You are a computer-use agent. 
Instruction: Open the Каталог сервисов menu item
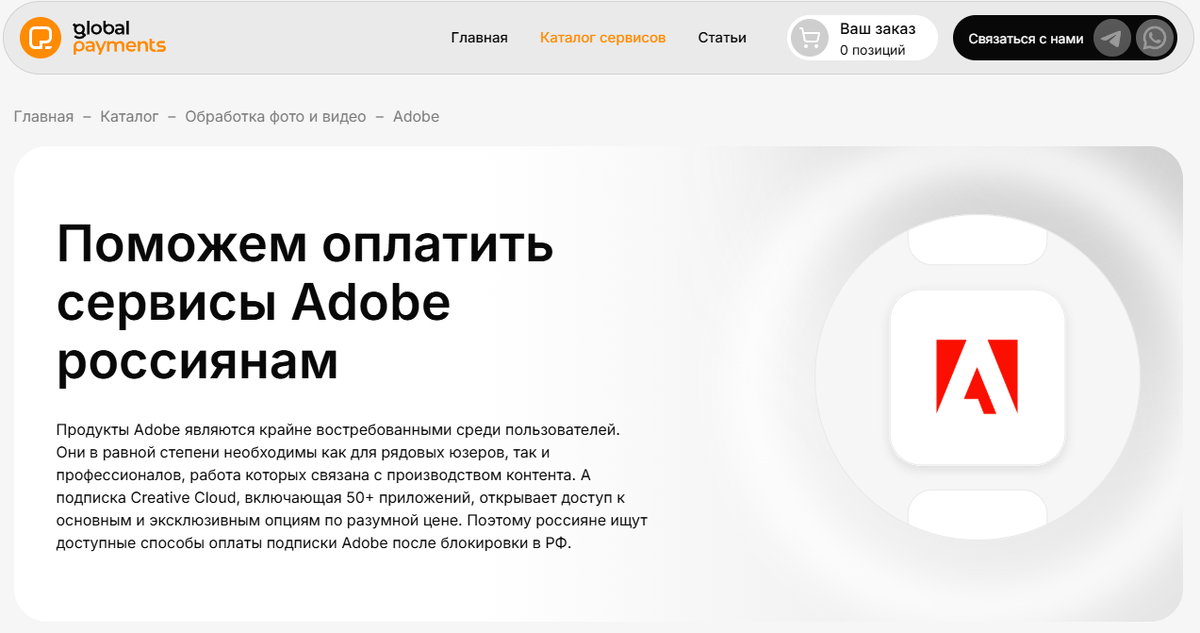[603, 38]
